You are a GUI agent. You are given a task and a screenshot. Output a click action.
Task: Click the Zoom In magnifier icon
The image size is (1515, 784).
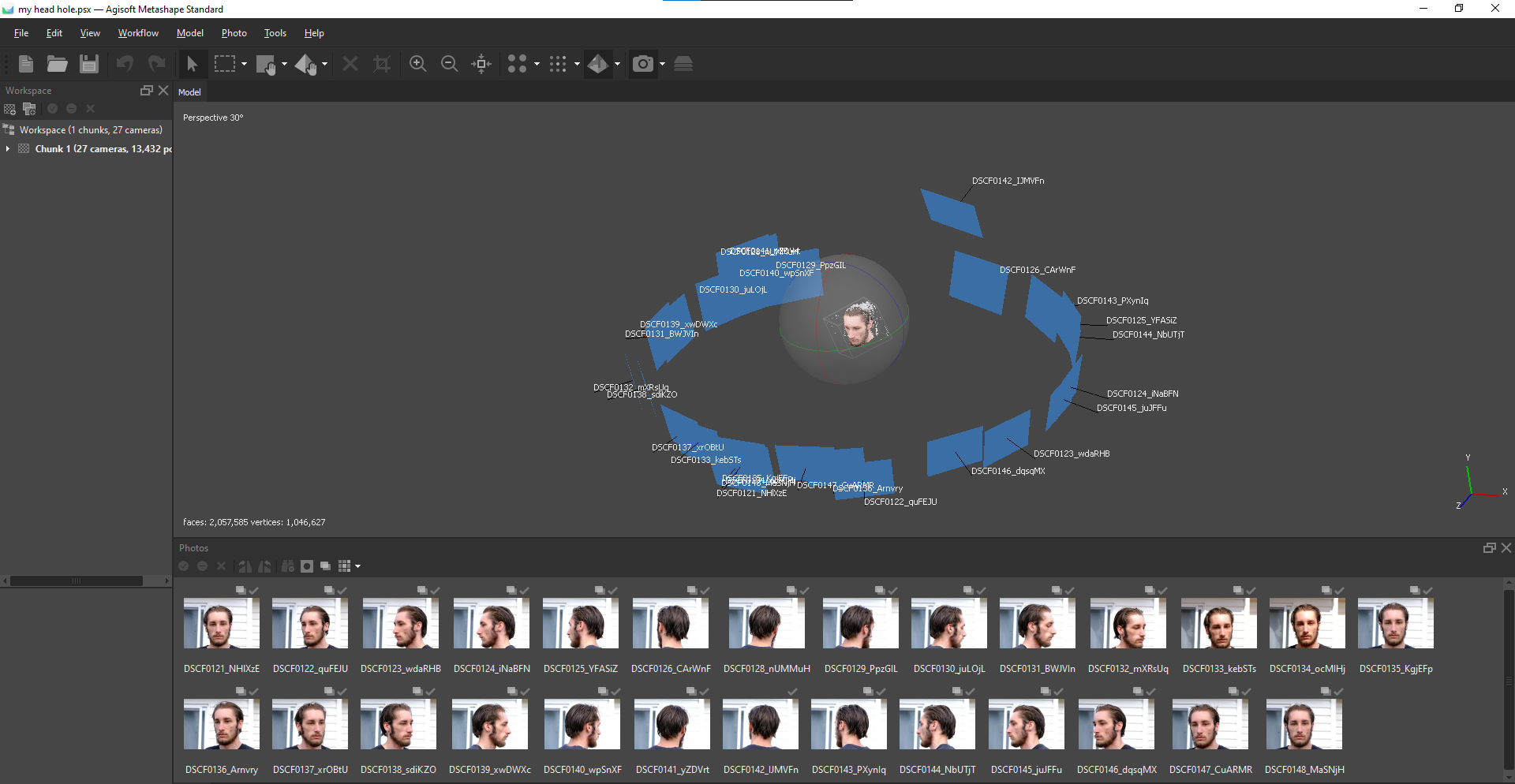418,64
